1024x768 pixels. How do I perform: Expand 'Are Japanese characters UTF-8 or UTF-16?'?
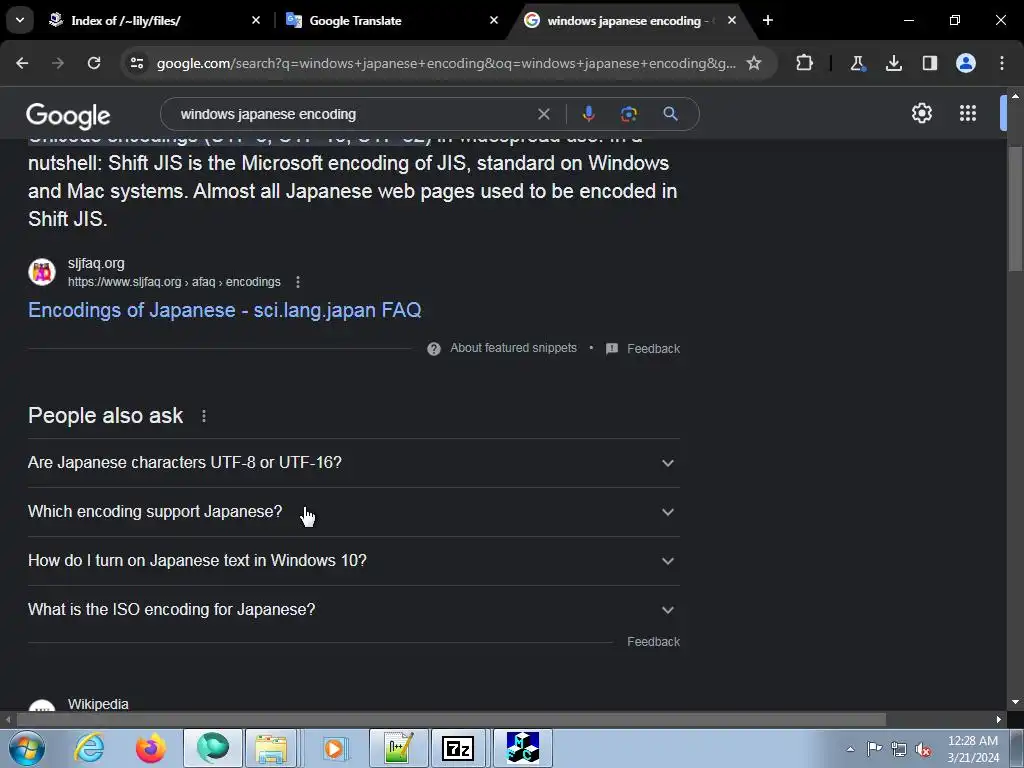(x=353, y=463)
